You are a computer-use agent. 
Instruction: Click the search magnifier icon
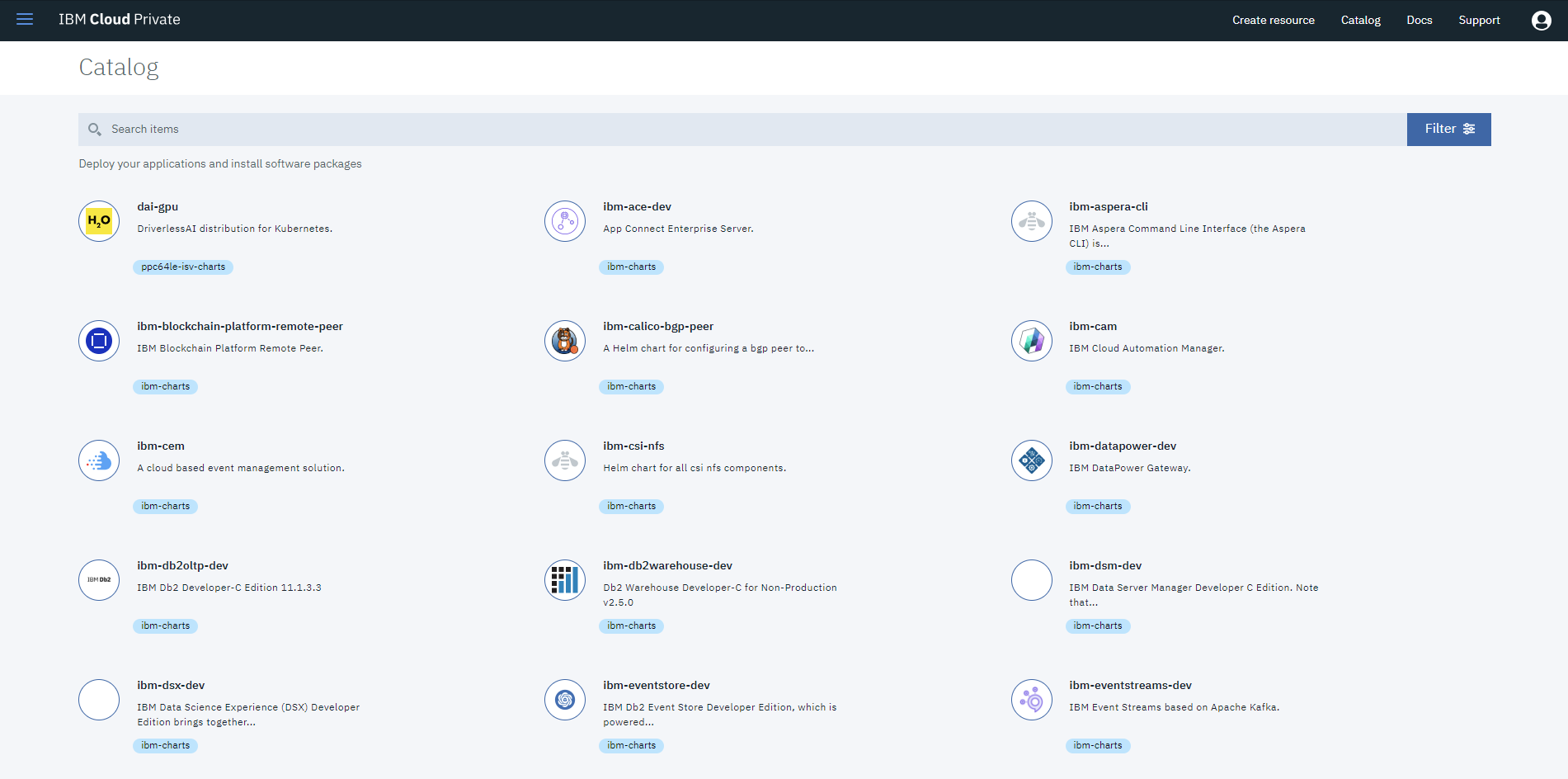coord(95,130)
